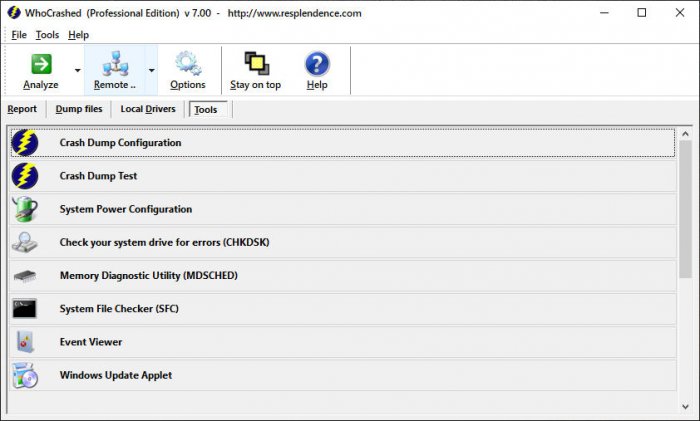
Task: Click the System File Checker console icon
Action: click(25, 309)
